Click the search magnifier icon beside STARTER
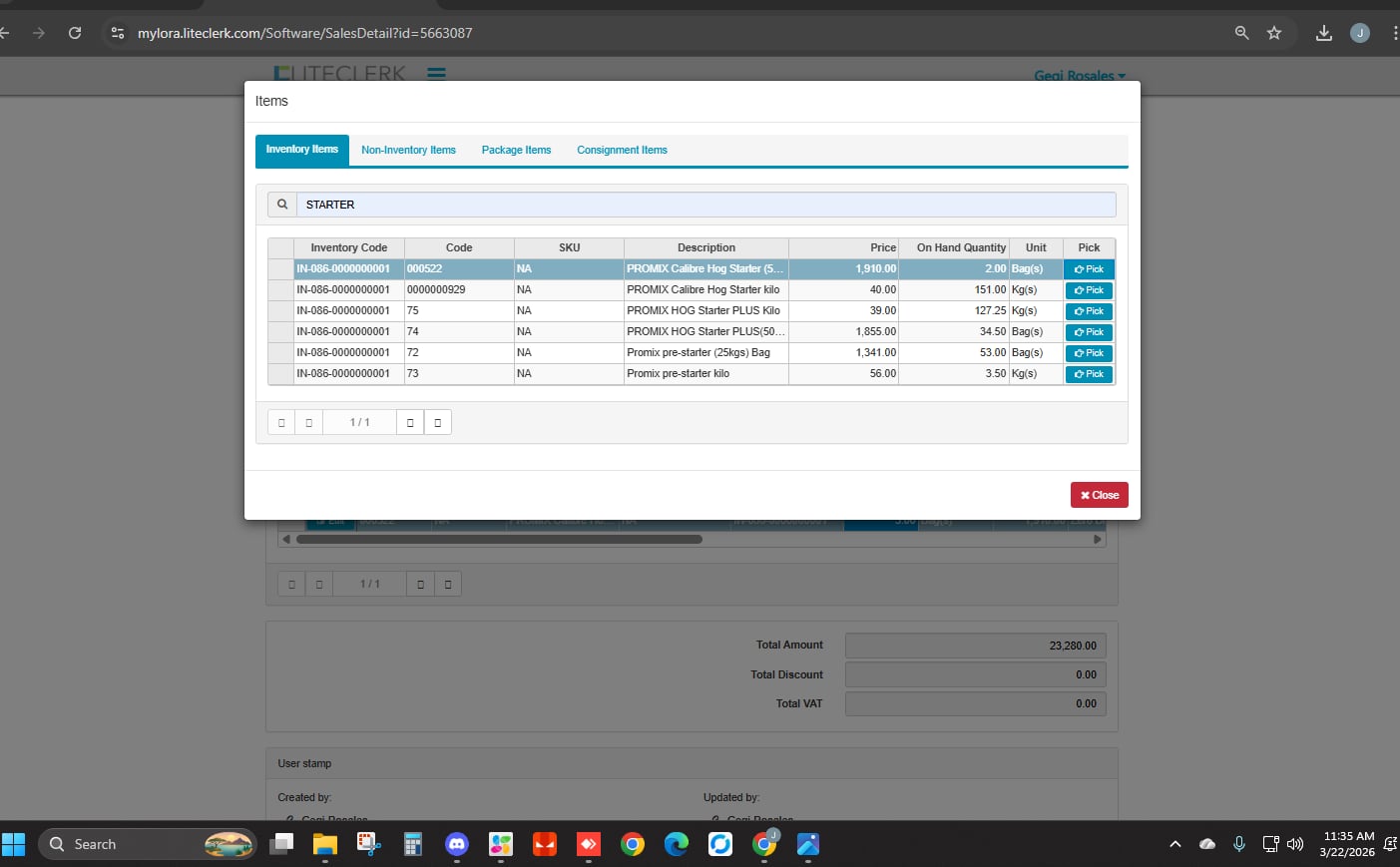Viewport: 1400px width, 867px height. click(x=282, y=205)
